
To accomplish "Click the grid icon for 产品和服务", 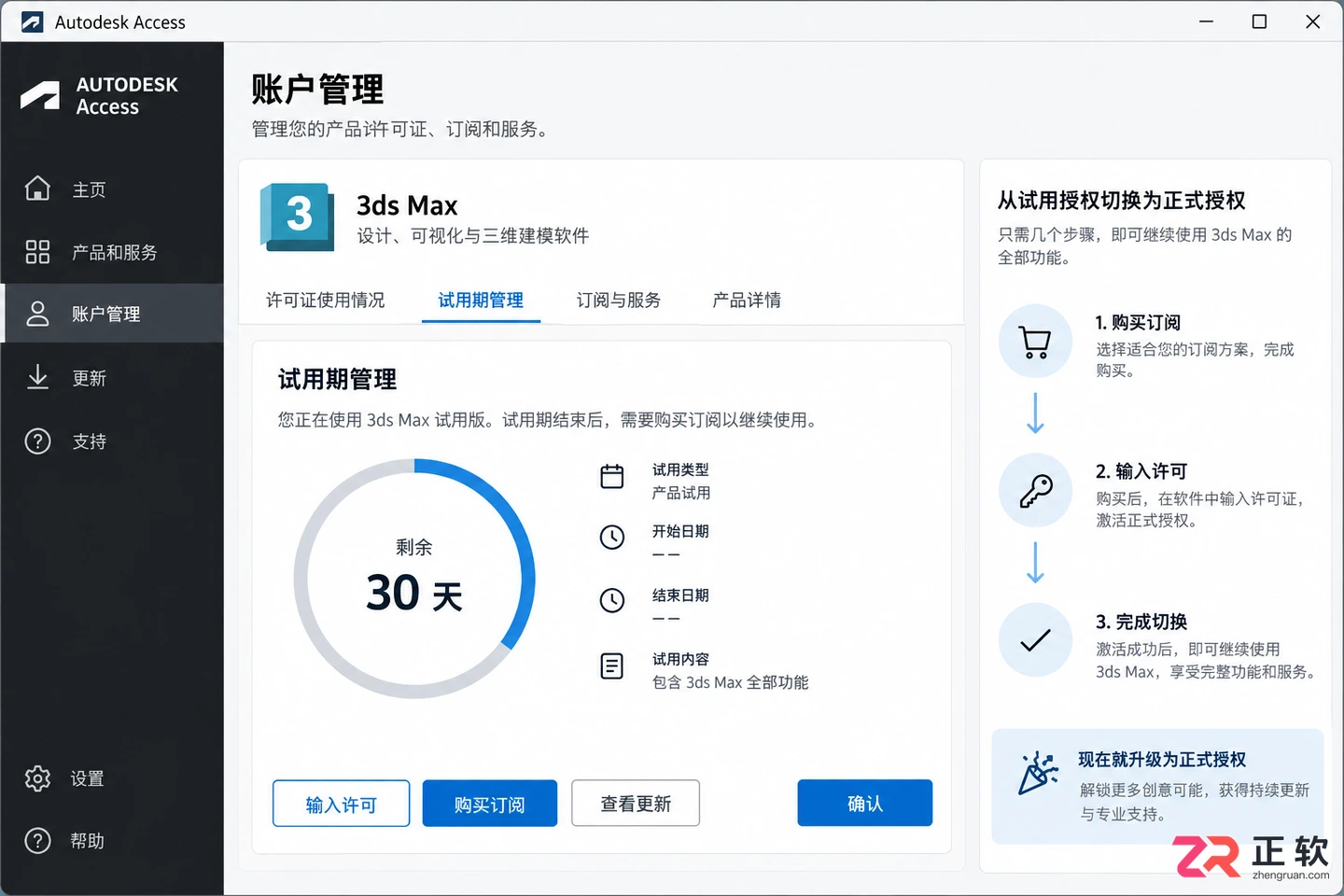I will (x=37, y=252).
